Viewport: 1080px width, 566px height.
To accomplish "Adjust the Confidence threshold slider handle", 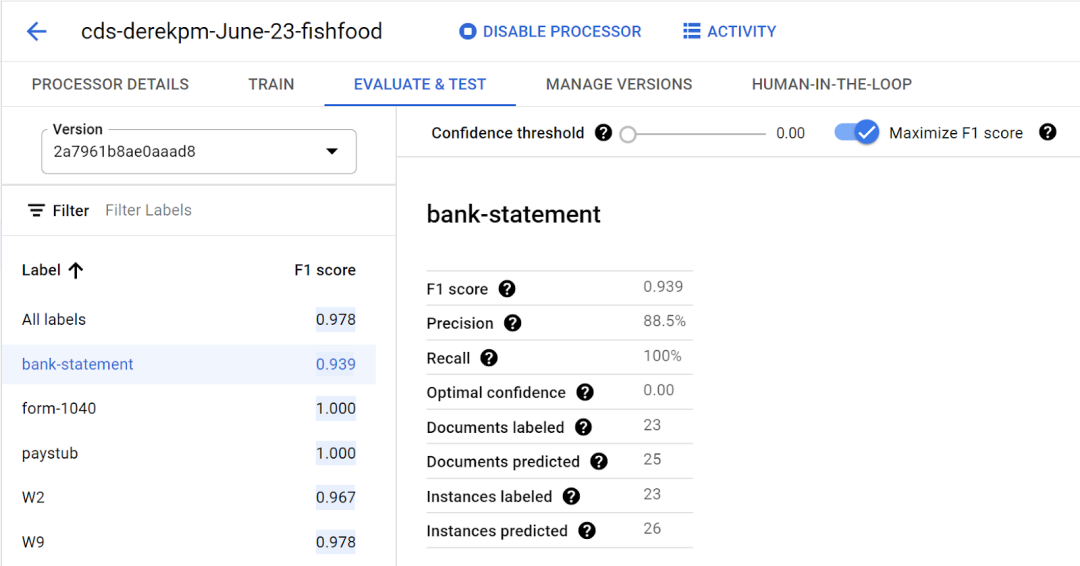I will pyautogui.click(x=627, y=134).
